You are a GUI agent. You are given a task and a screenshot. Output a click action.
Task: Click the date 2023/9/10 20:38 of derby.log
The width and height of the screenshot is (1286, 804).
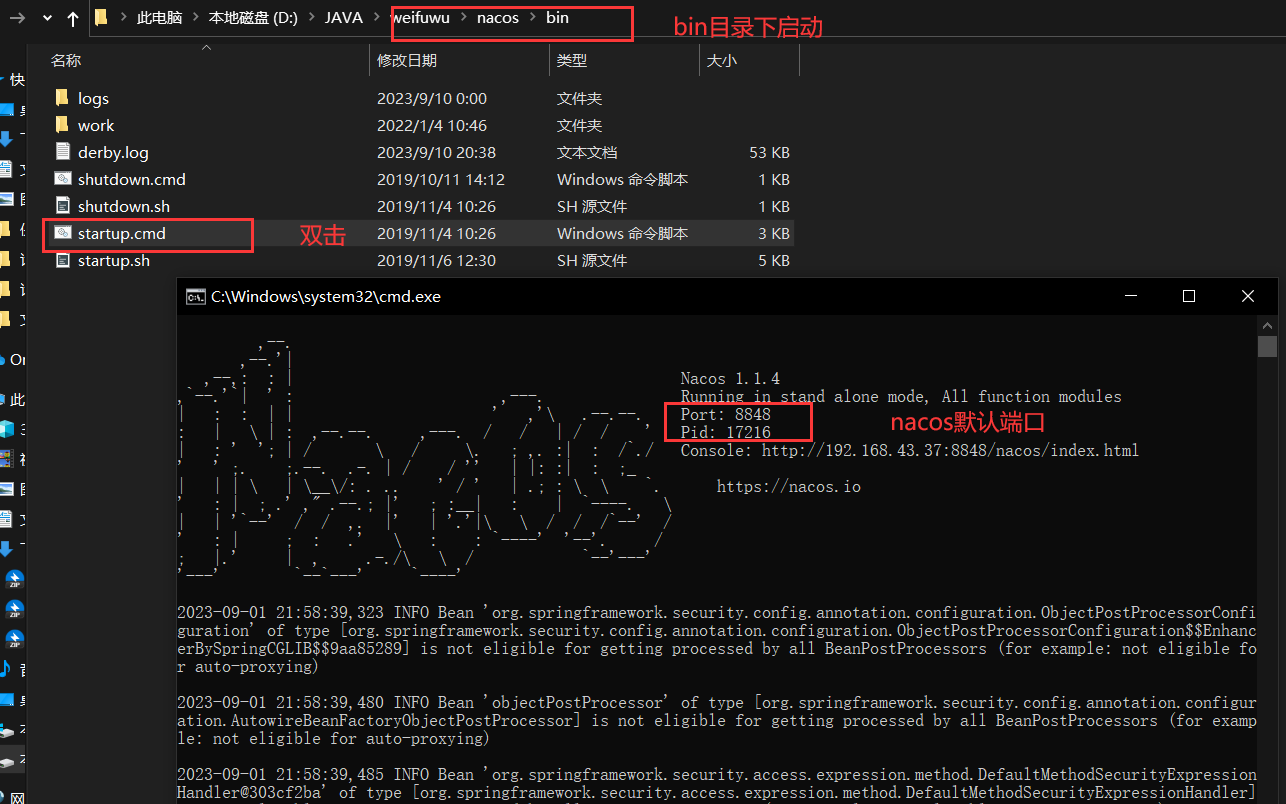436,152
